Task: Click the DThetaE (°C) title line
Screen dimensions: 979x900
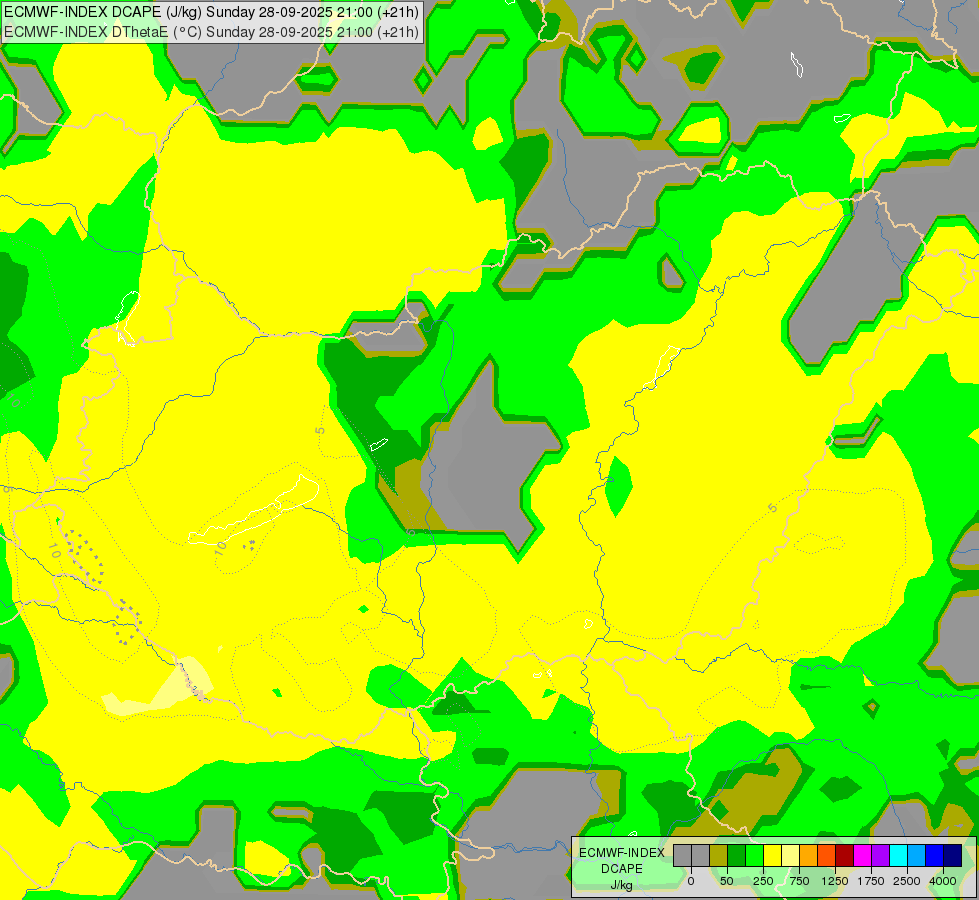Action: tap(211, 32)
